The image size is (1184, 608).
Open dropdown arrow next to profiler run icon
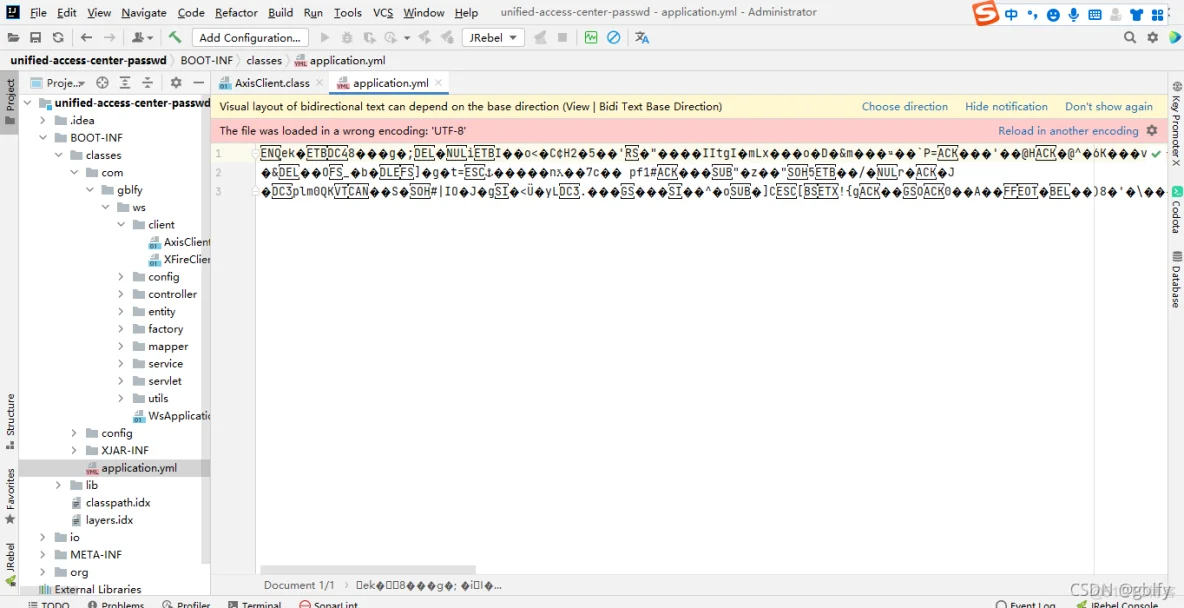tap(407, 38)
